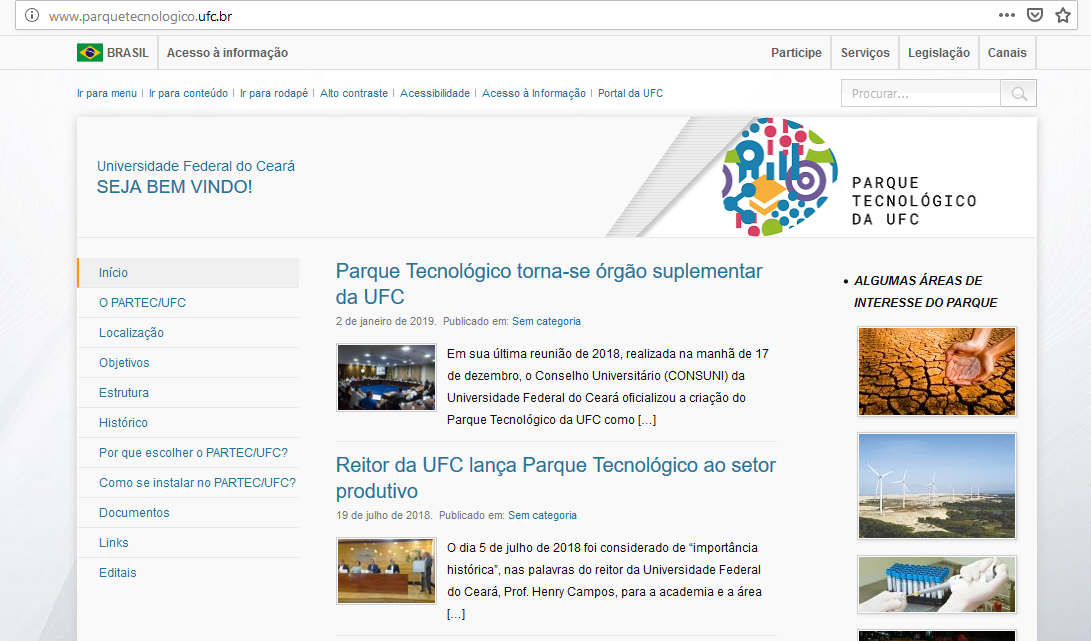Click the Acesso à informação header link
Screen dimensions: 1091x641
(227, 53)
